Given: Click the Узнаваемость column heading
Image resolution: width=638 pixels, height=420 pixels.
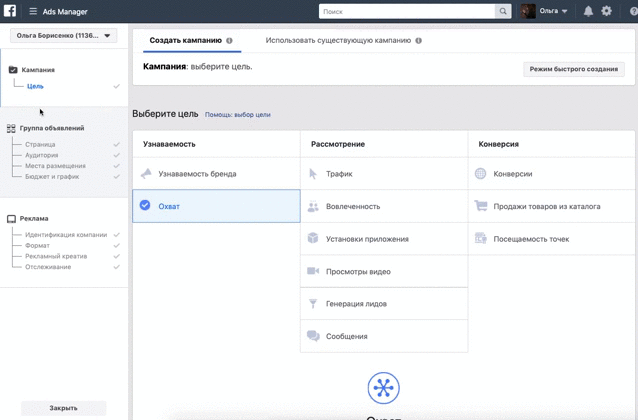Looking at the screenshot, I should pos(169,144).
